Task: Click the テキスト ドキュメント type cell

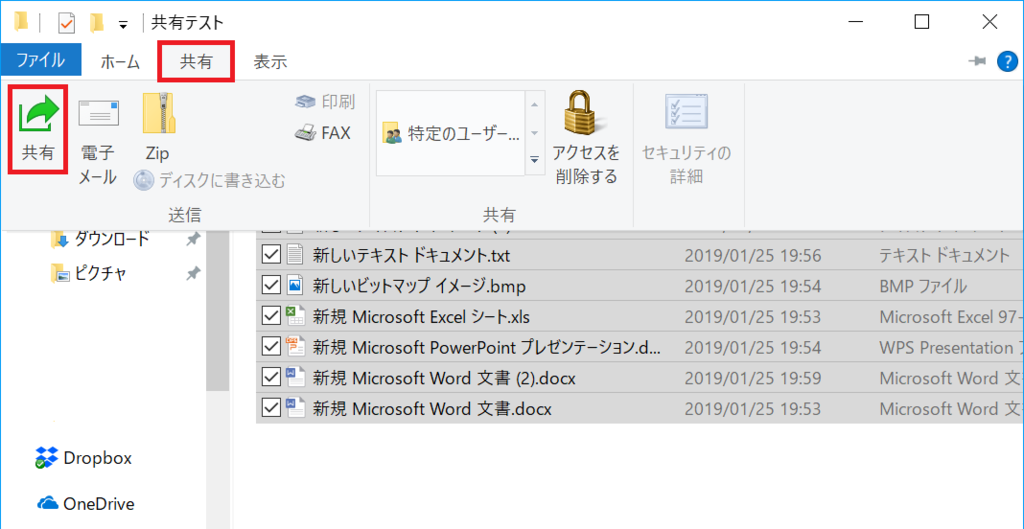Action: (945, 255)
